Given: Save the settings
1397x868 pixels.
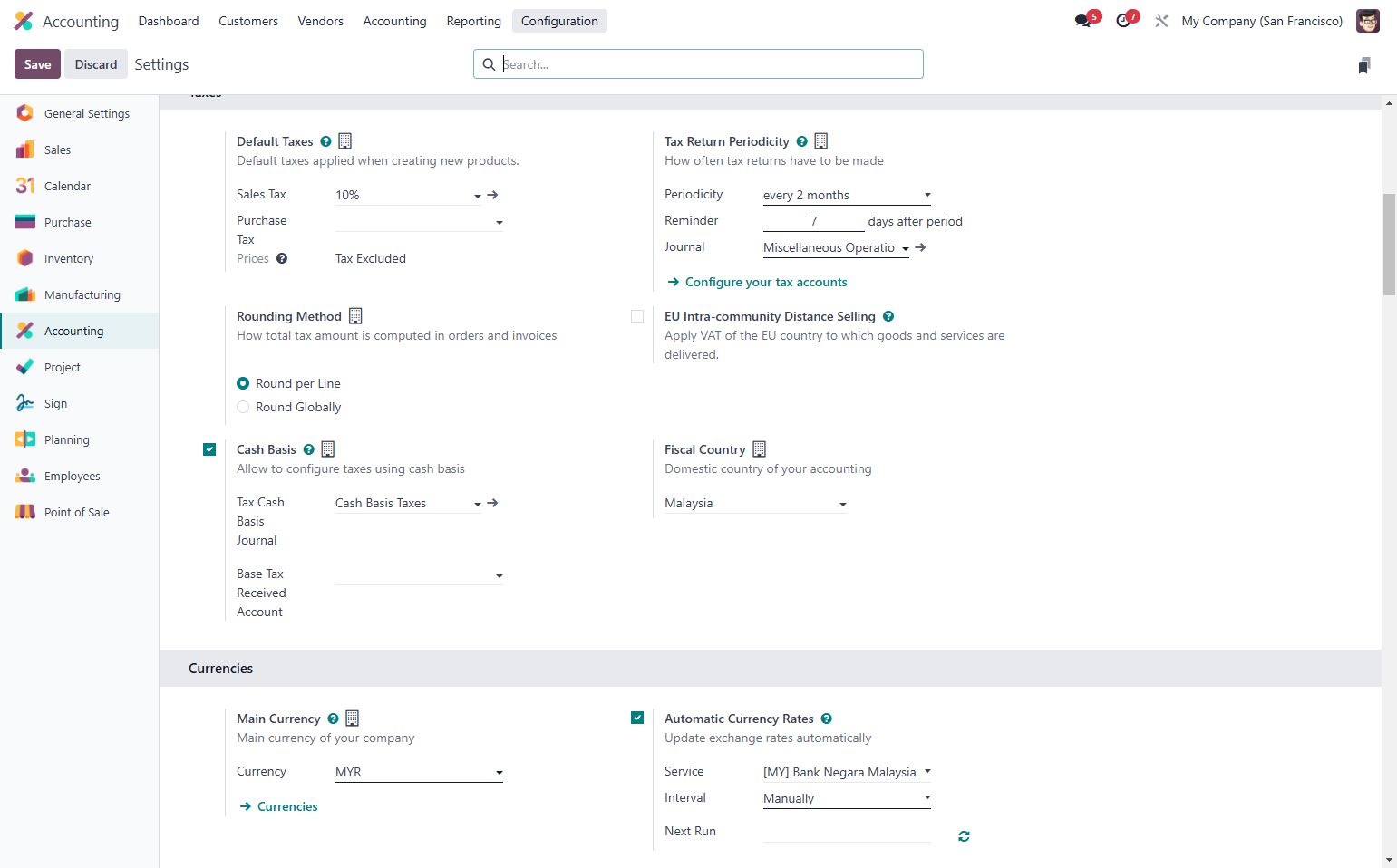Looking at the screenshot, I should [38, 64].
